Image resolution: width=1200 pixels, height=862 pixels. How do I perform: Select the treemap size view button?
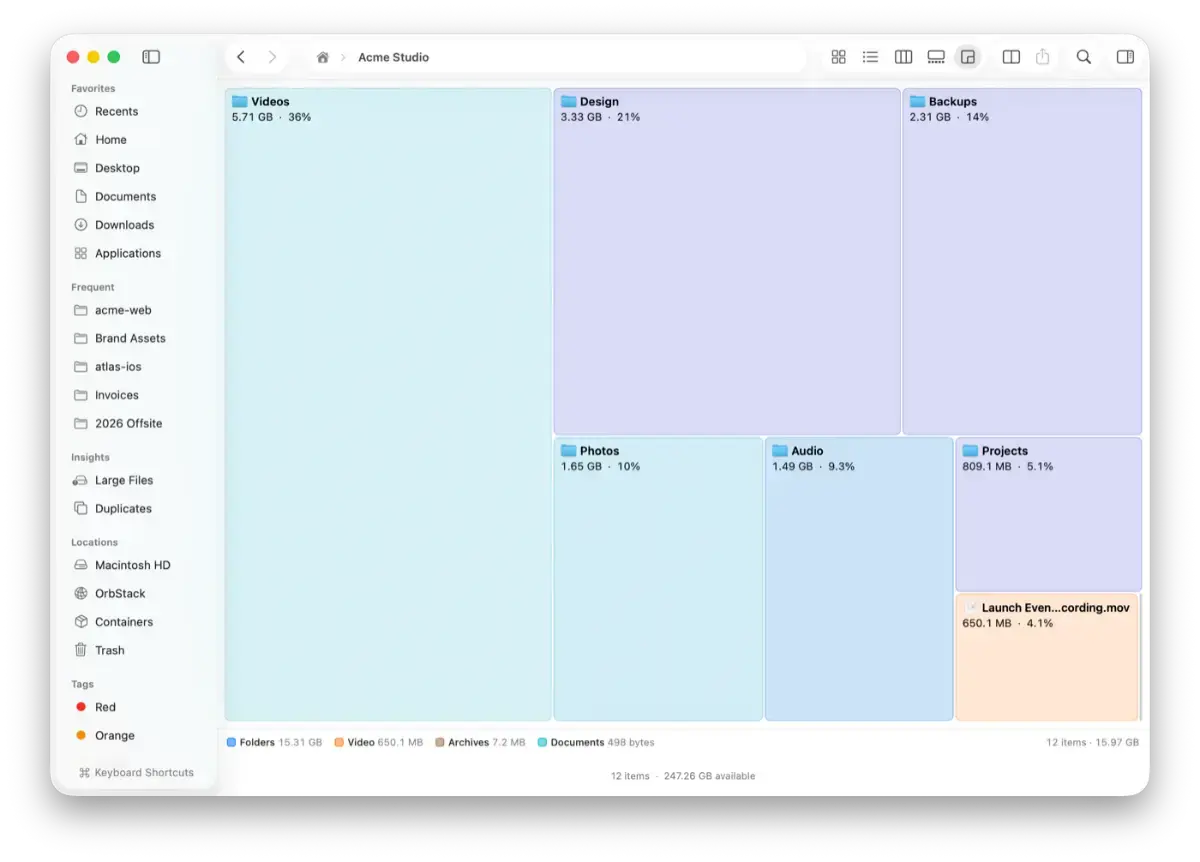(x=968, y=57)
